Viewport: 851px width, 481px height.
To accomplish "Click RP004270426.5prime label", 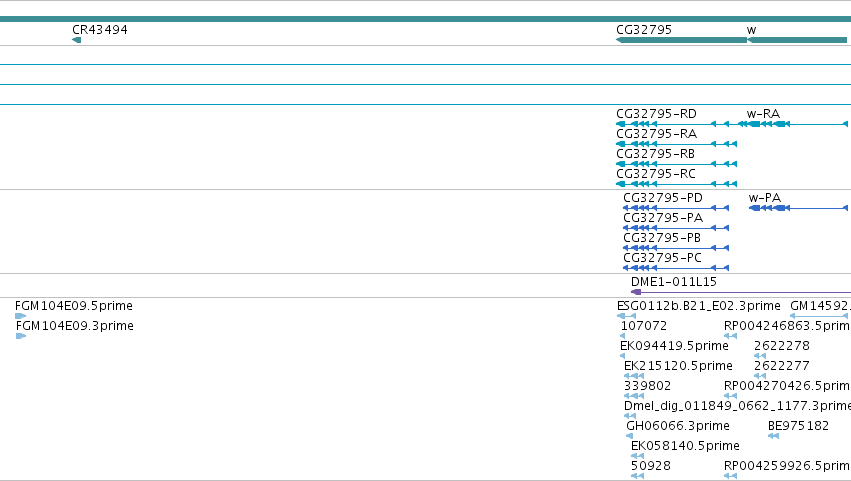I will click(x=788, y=387).
